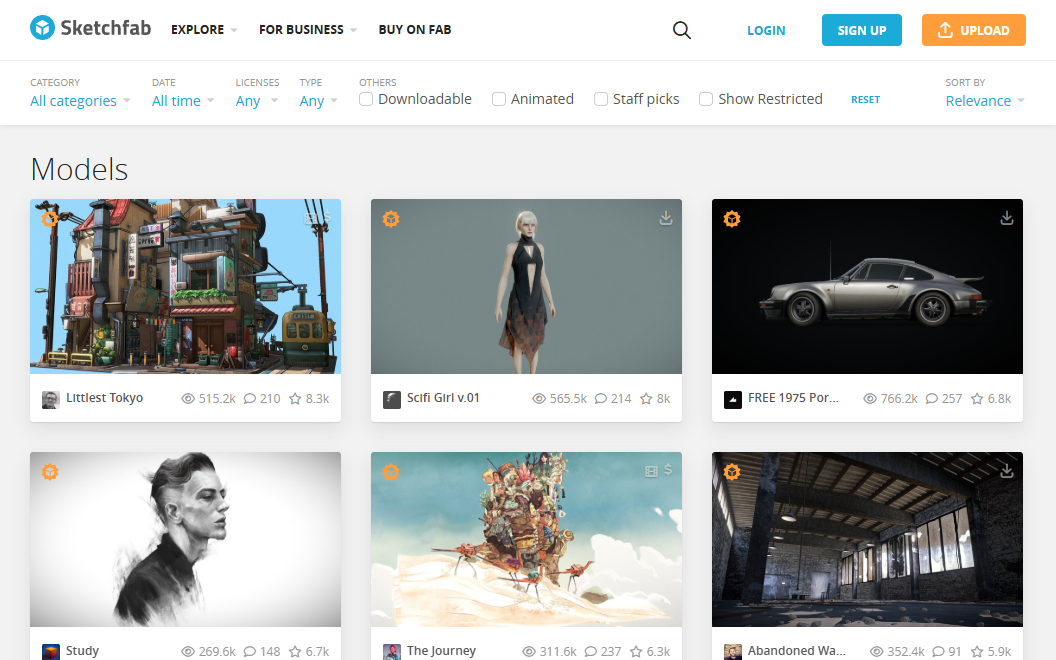The width and height of the screenshot is (1056, 660).
Task: Open the For Business menu
Action: [307, 30]
